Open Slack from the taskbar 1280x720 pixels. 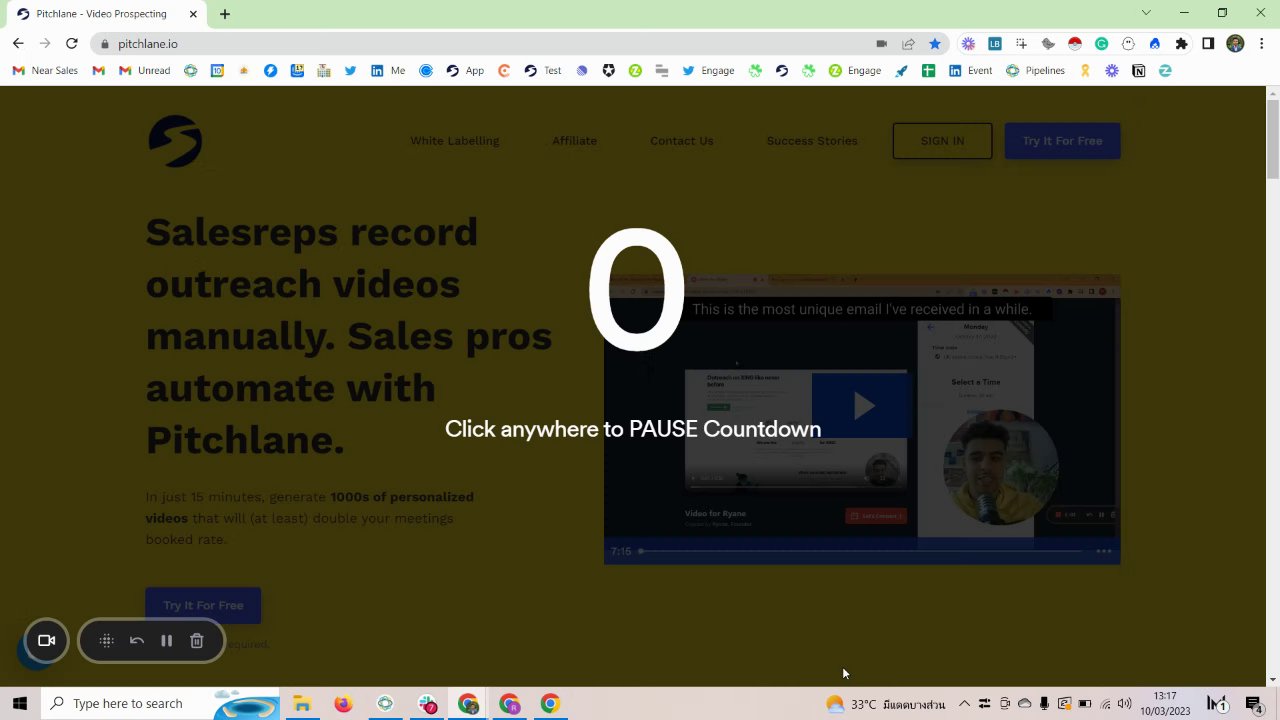[427, 704]
